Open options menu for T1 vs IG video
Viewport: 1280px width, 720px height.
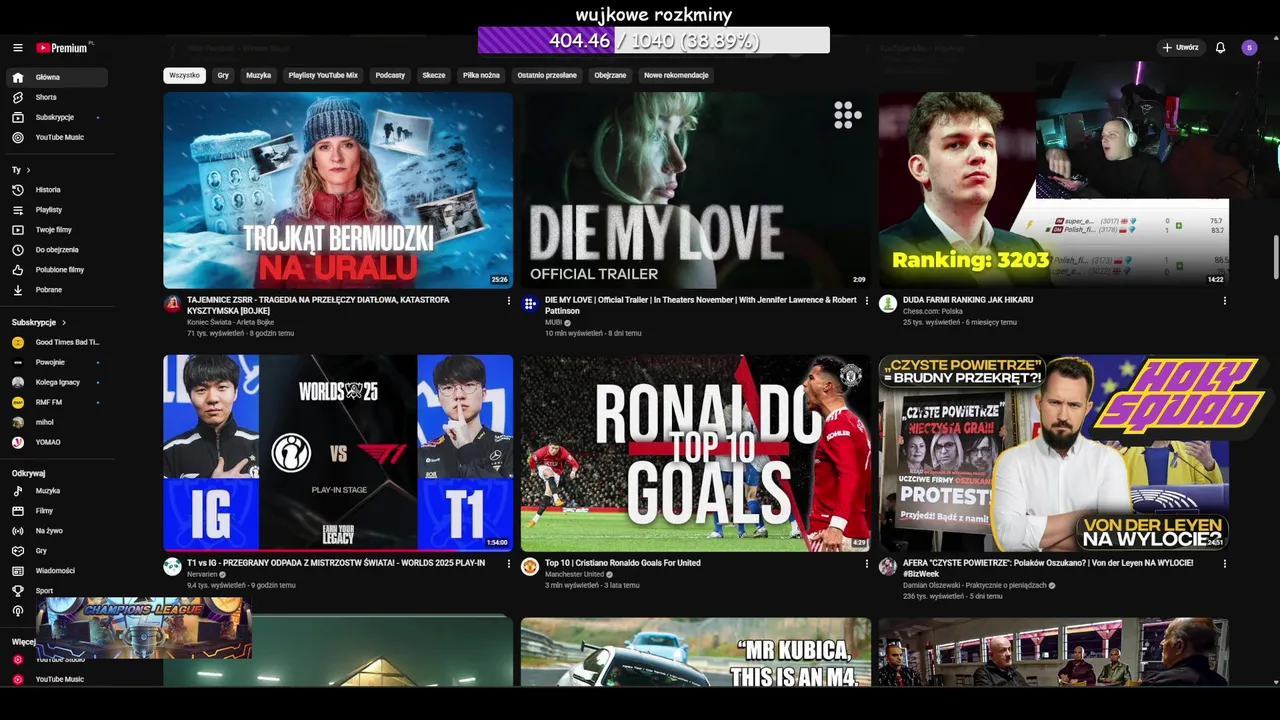[508, 563]
